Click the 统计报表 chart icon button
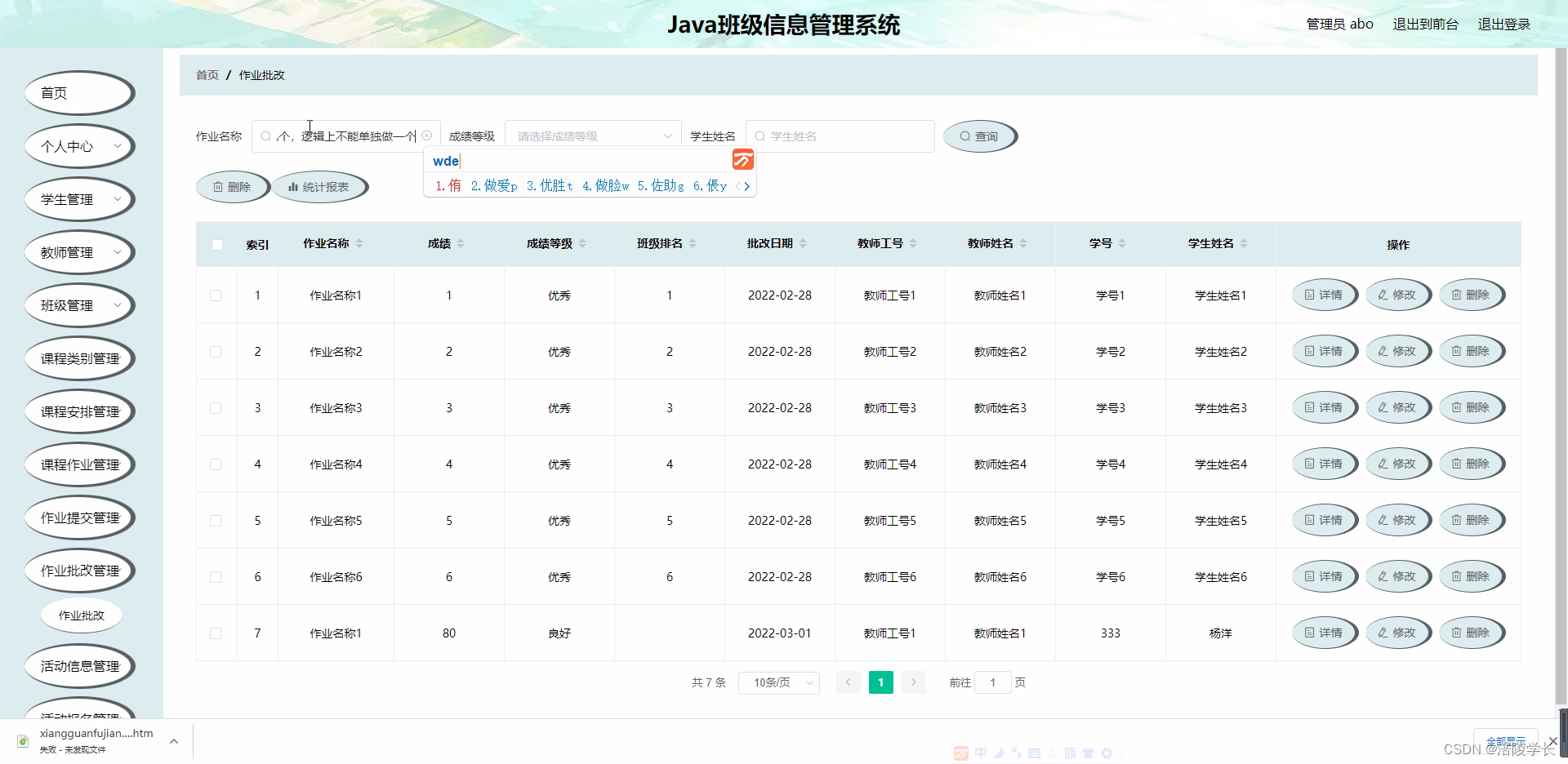1568x764 pixels. point(294,186)
